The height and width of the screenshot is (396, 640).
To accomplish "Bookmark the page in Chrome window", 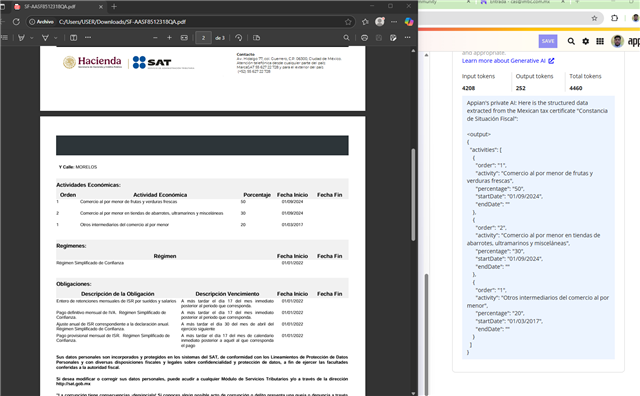I will click(594, 18).
